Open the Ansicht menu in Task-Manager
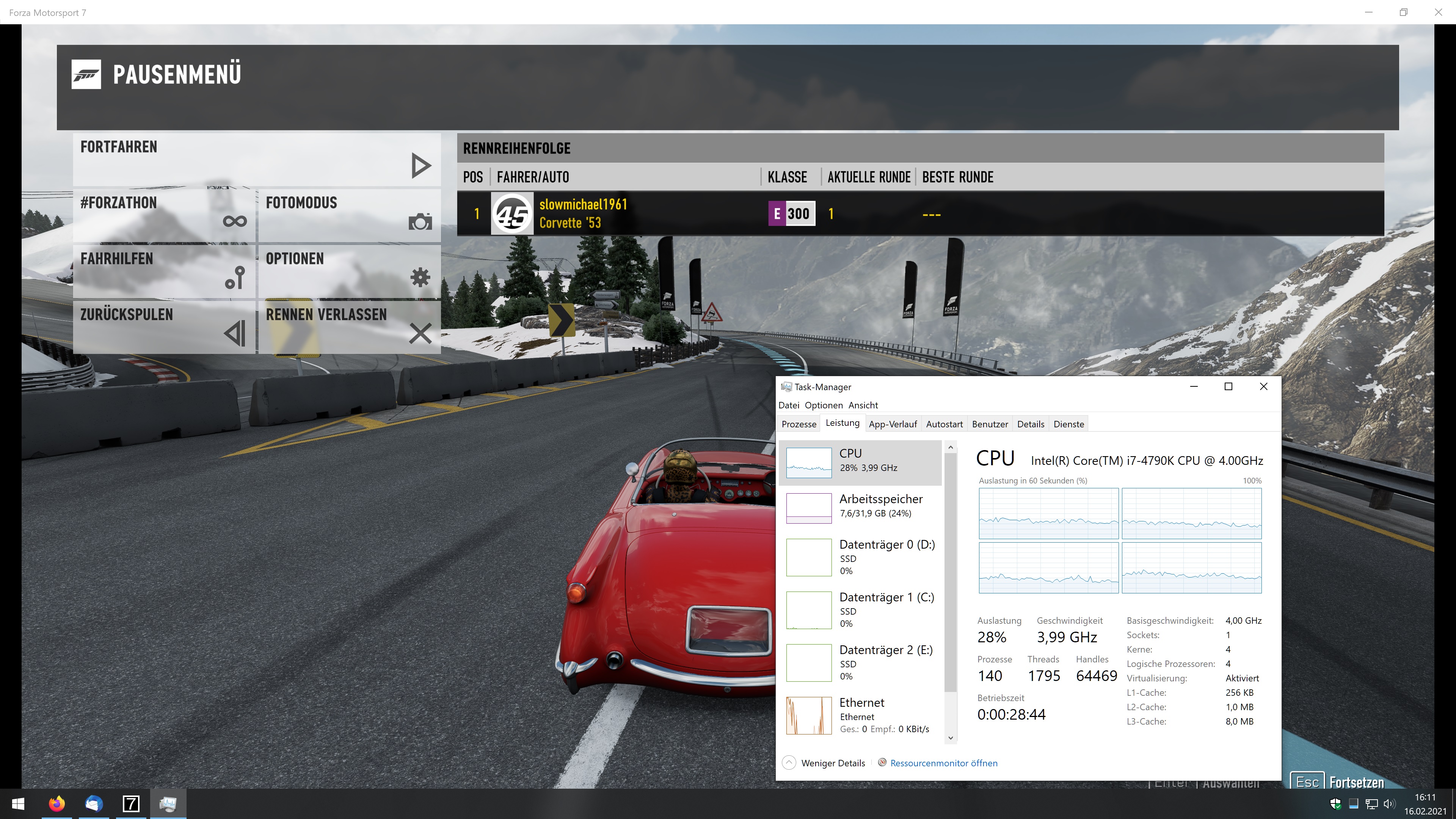The width and height of the screenshot is (1456, 819). coord(863,405)
